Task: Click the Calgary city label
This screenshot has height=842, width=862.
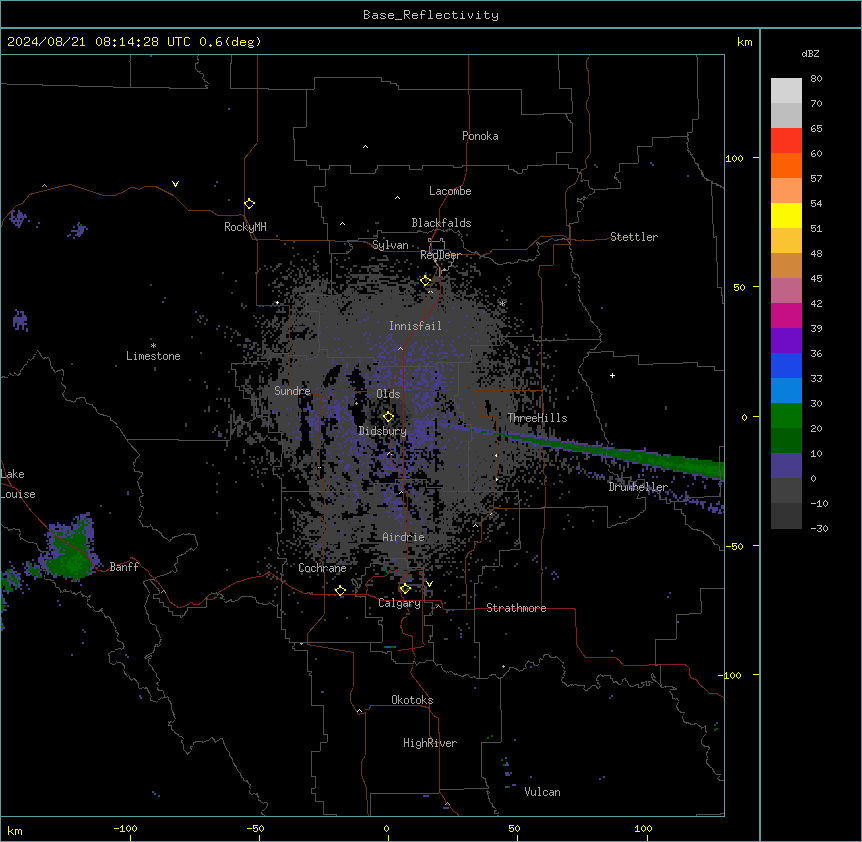Action: [x=399, y=603]
